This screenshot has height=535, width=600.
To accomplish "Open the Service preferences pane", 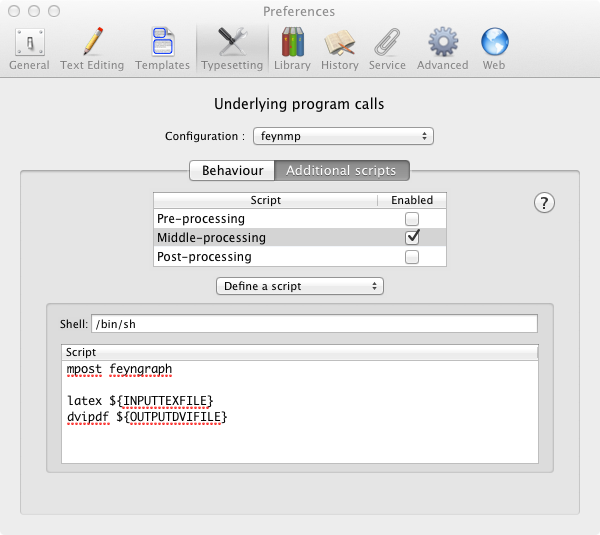I will click(387, 48).
